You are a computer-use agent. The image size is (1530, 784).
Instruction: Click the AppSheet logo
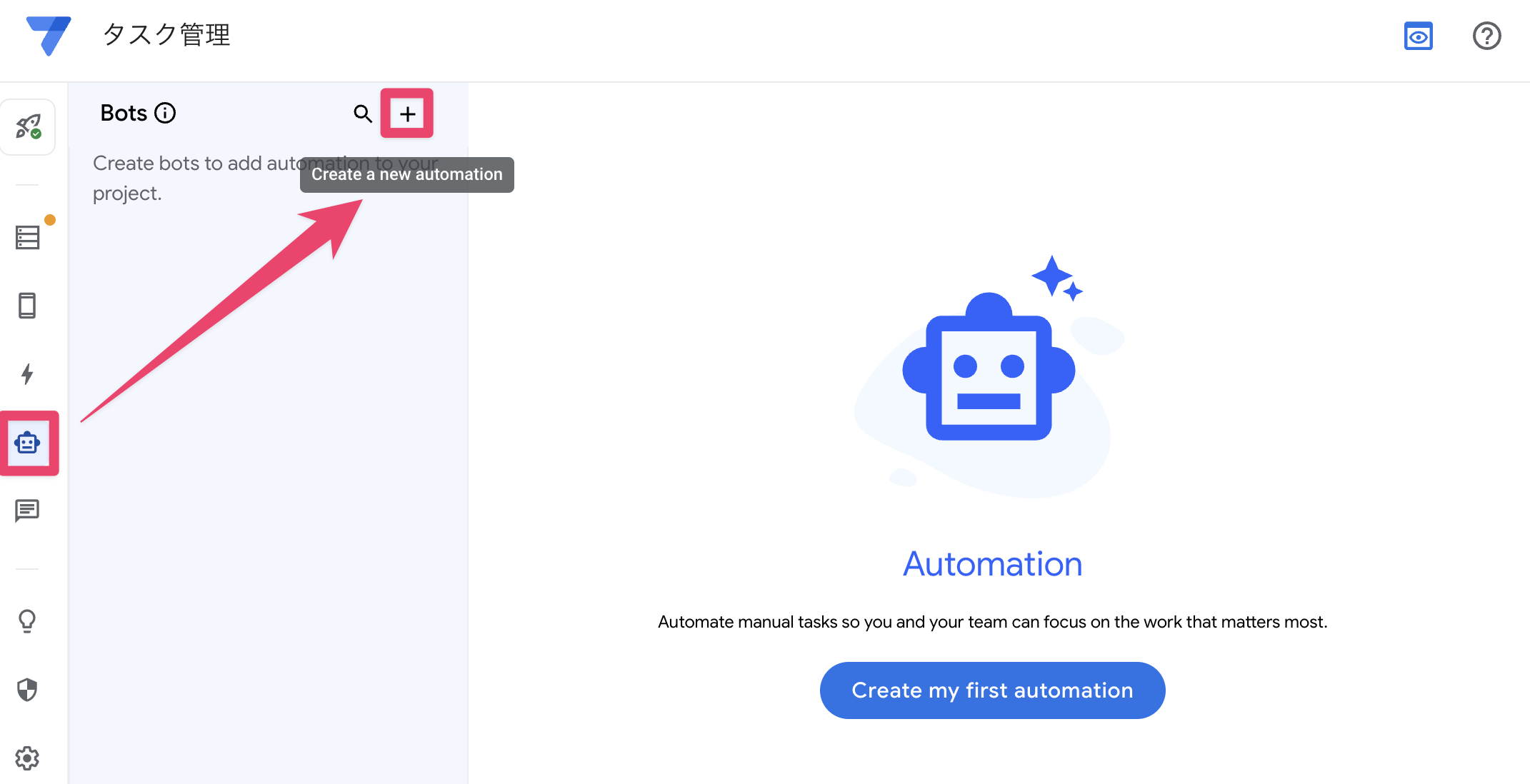(49, 35)
